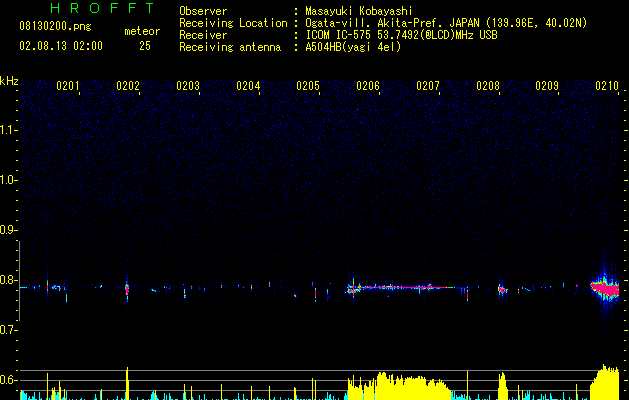Click the Receiving antenna label
This screenshot has width=629, height=400.
pyautogui.click(x=230, y=47)
